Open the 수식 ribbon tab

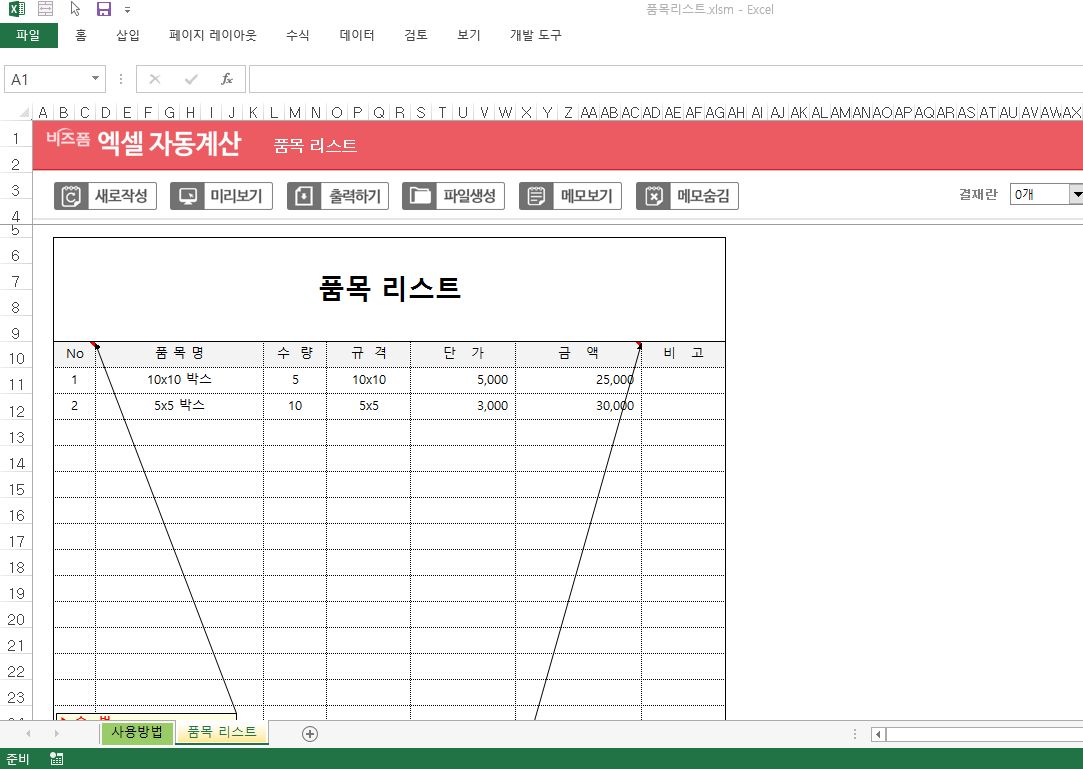[x=298, y=35]
